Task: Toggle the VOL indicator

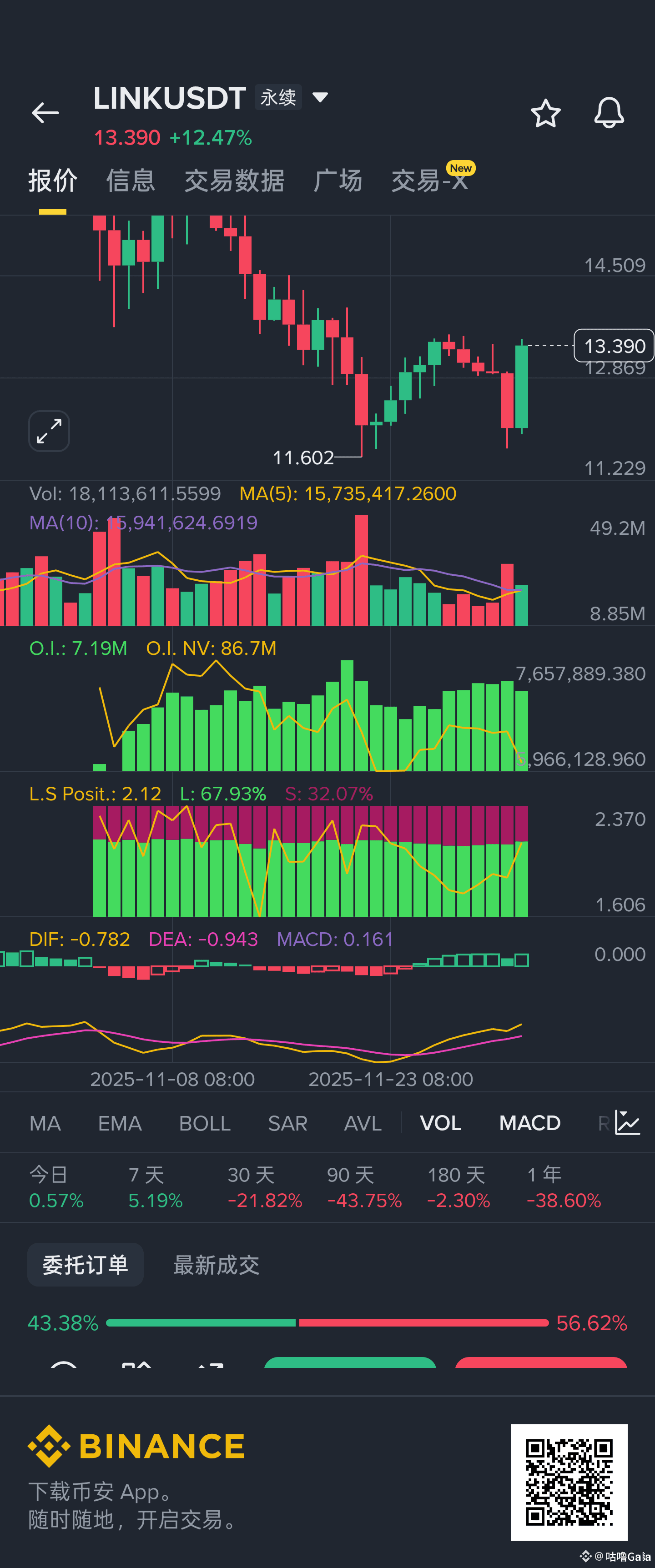Action: pos(440,1123)
